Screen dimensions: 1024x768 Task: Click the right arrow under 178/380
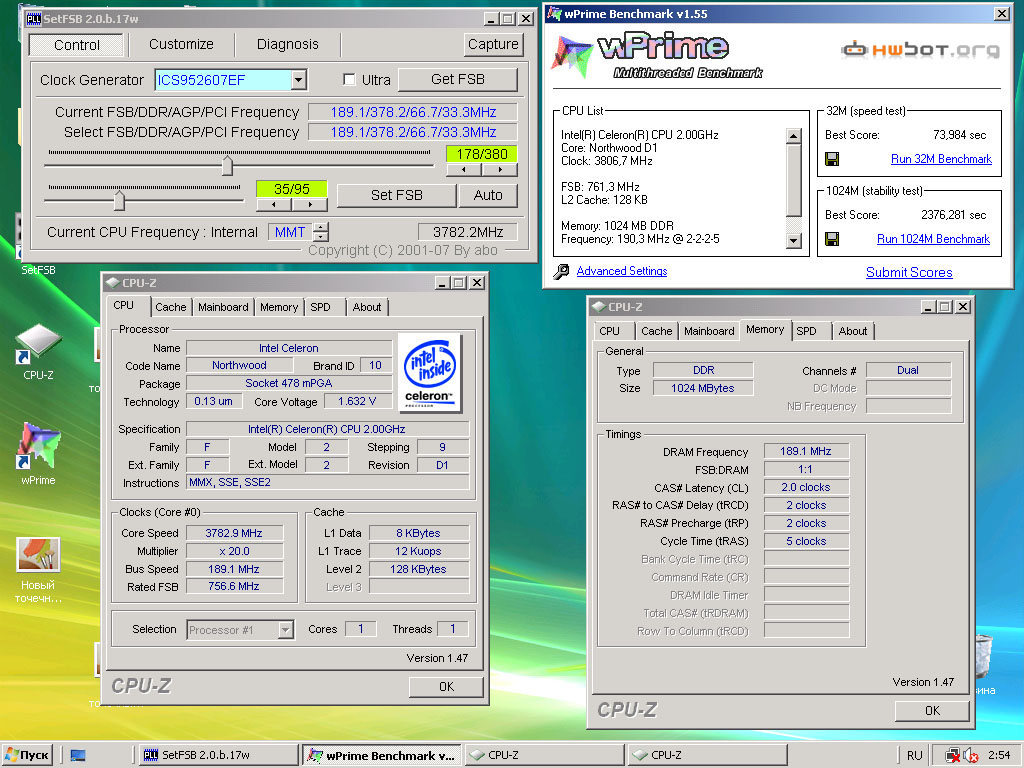coord(500,170)
